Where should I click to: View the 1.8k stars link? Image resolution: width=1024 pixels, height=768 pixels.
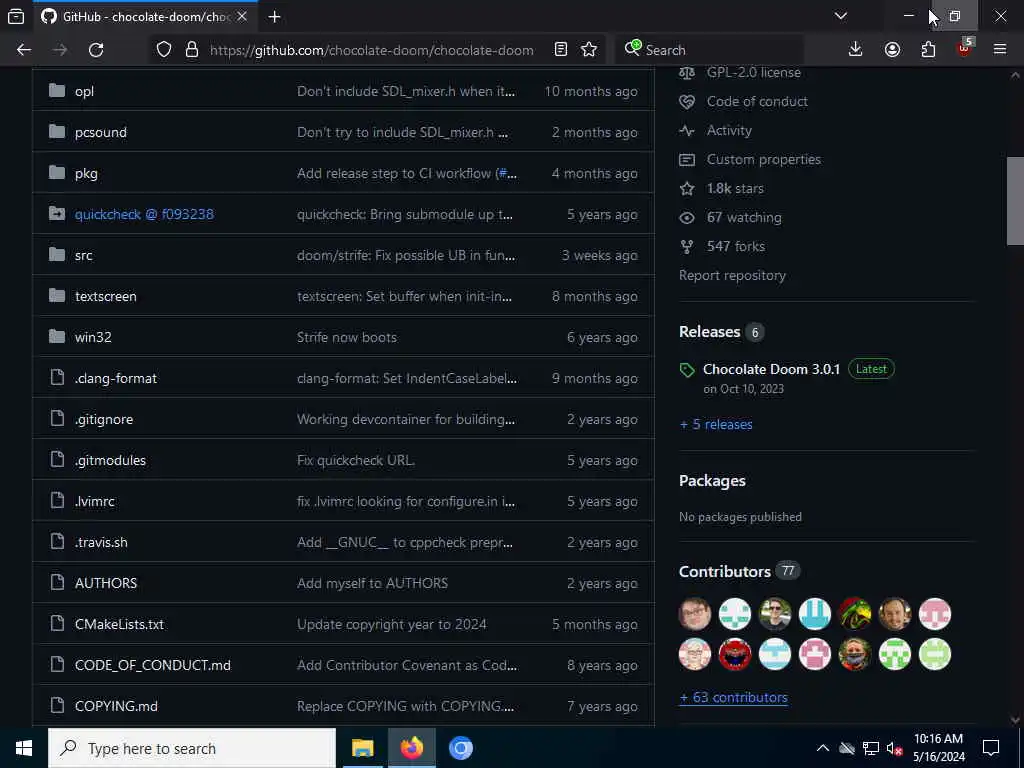(x=735, y=189)
